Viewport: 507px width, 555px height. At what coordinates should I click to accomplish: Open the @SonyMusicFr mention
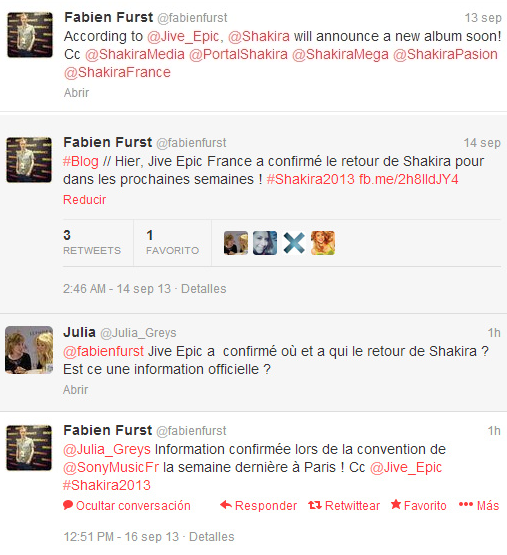(x=111, y=467)
